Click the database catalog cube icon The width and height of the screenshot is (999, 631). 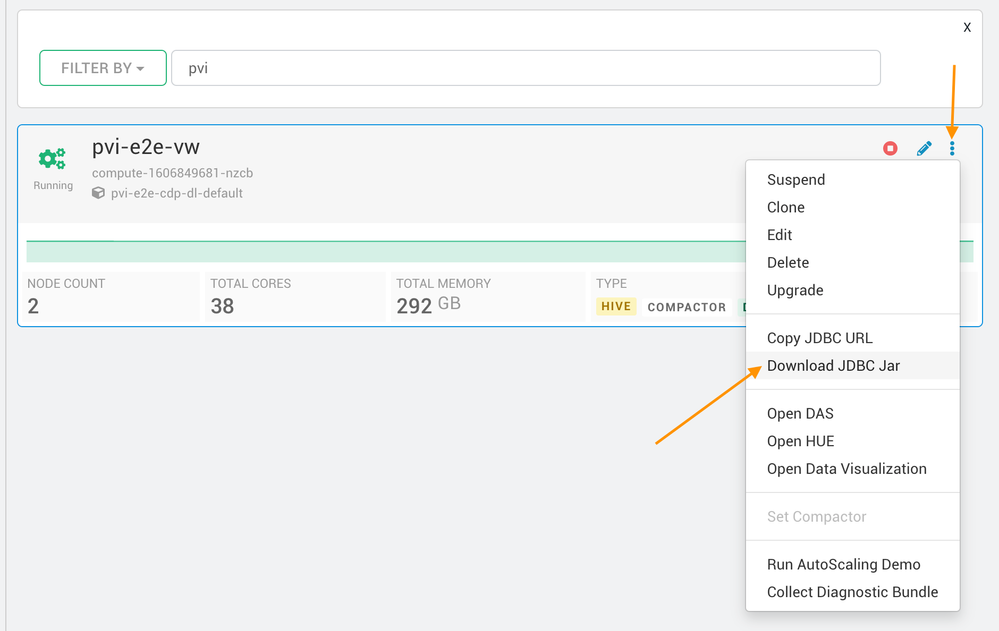pyautogui.click(x=98, y=193)
